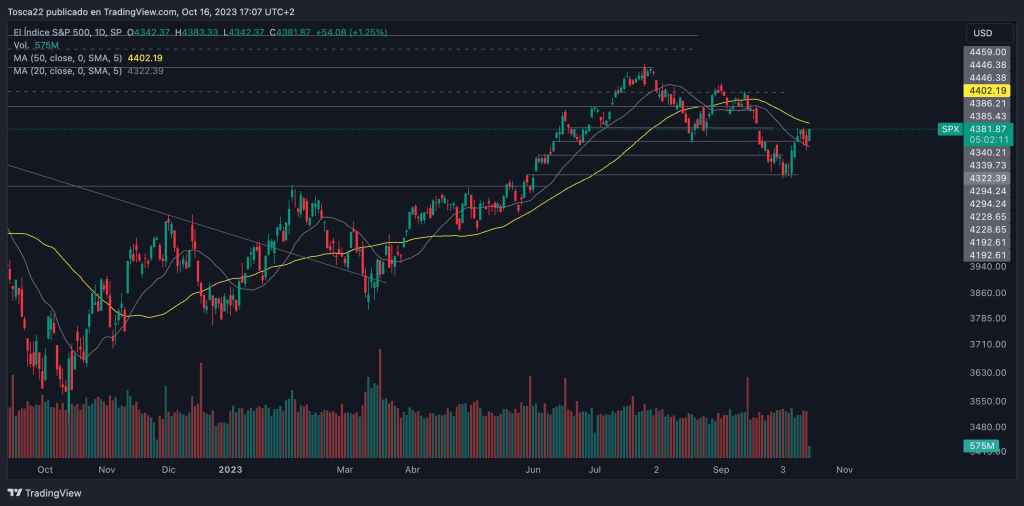Click the yellow 4402.19 MA price label
This screenshot has height=506, width=1024.
(985, 90)
